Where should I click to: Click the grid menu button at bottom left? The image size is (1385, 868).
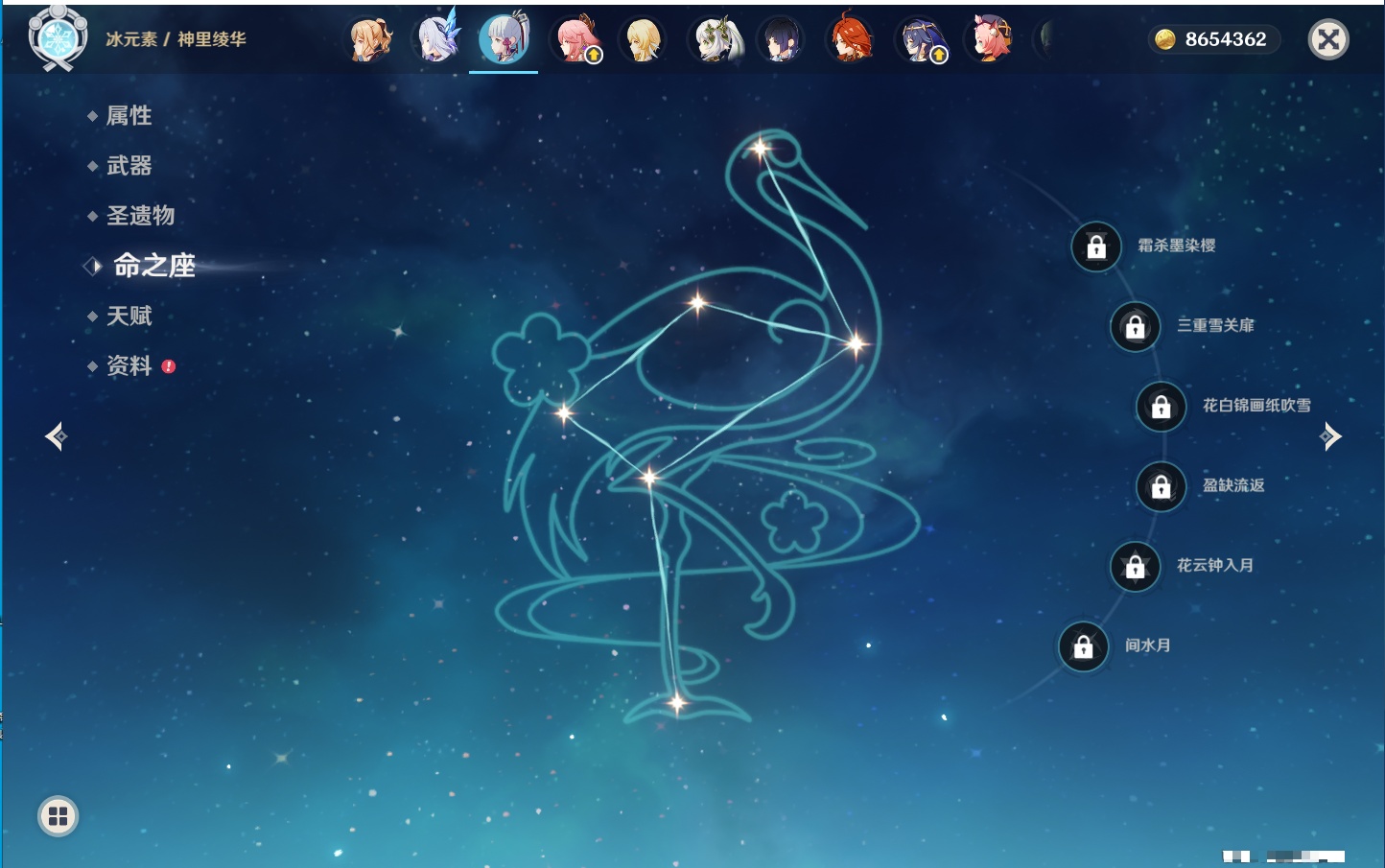coord(58,816)
